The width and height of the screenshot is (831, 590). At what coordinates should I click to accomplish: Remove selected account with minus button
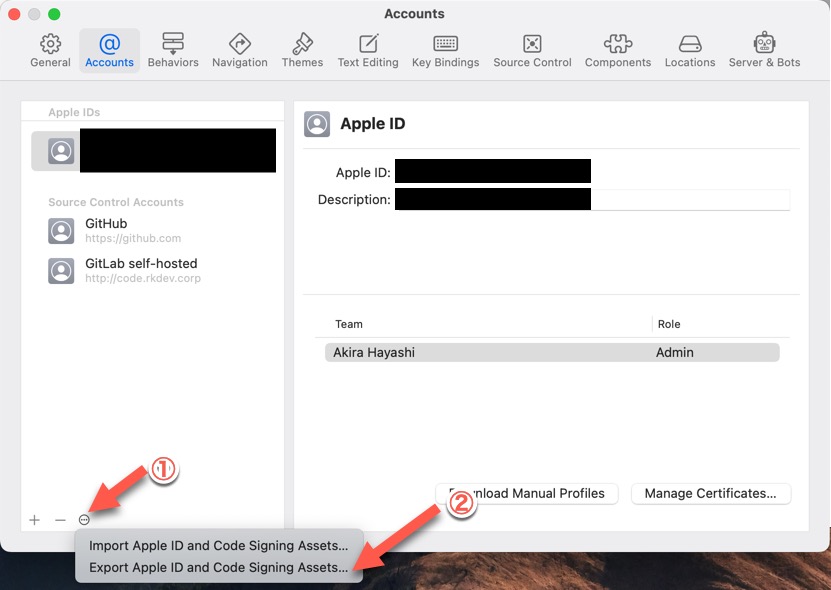pyautogui.click(x=60, y=520)
